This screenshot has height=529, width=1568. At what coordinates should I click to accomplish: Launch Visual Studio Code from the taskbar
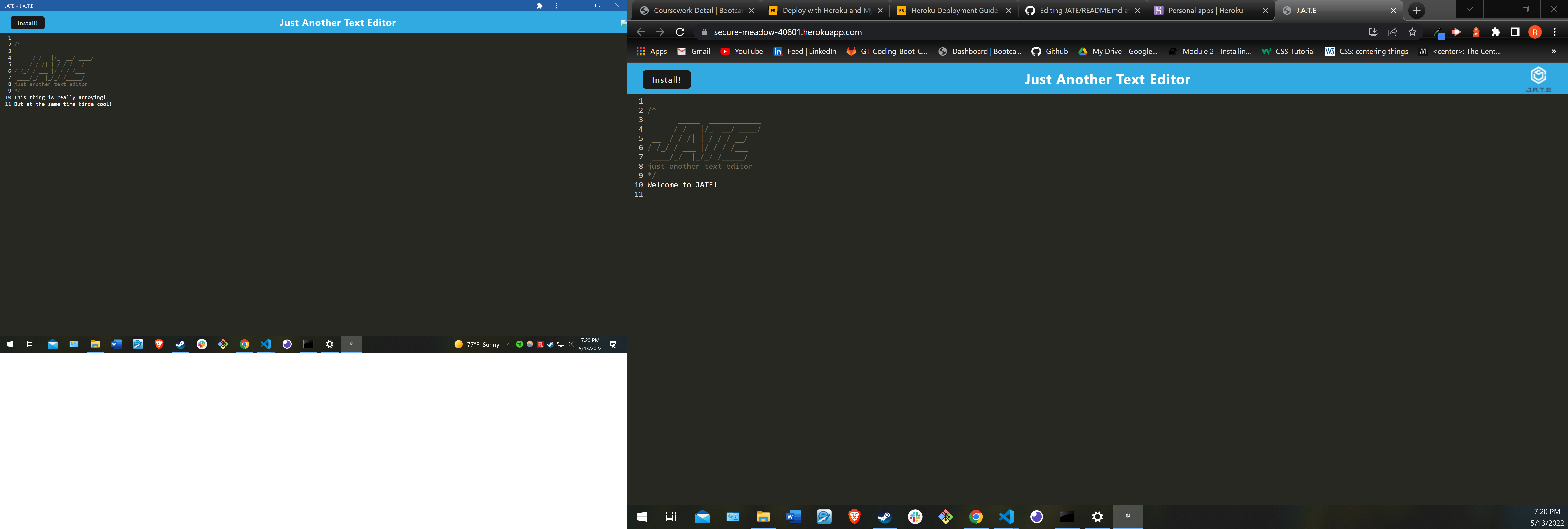1006,517
